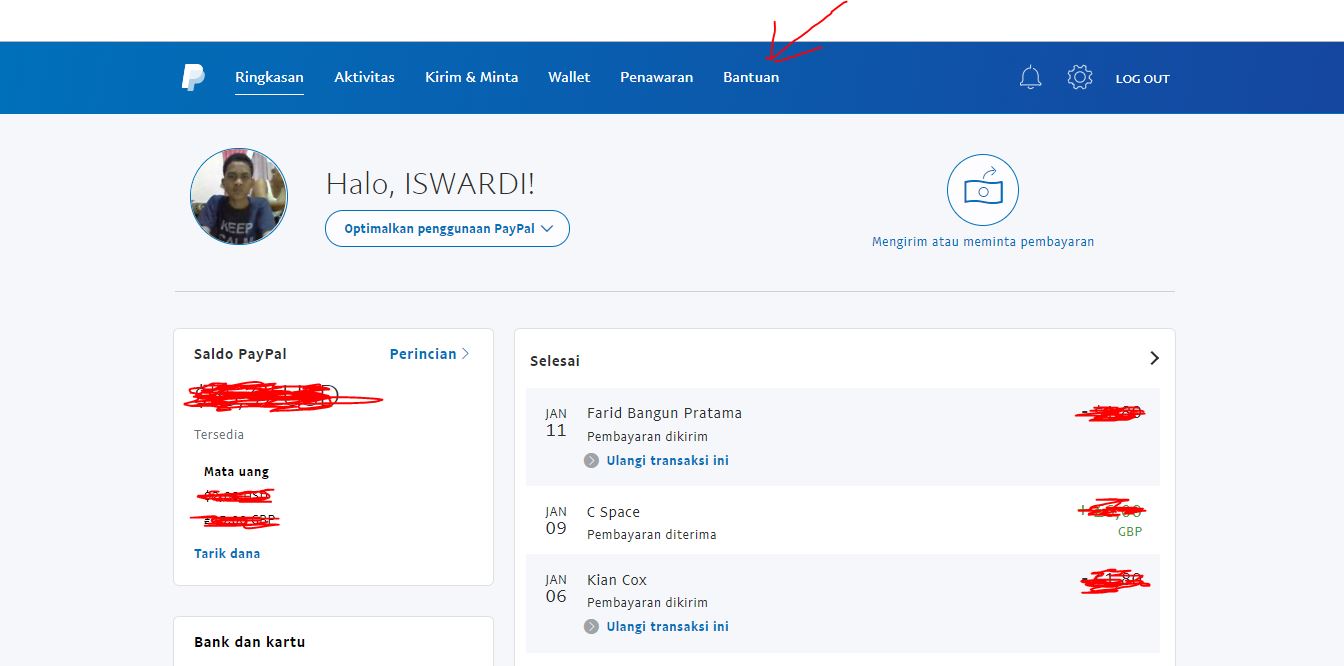Open the notifications bell icon
Screen dimensions: 1344x666
point(1030,77)
